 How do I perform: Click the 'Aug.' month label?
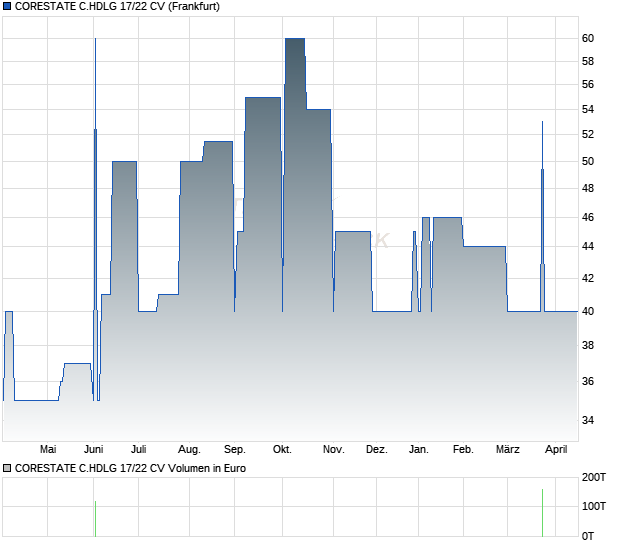click(x=189, y=450)
